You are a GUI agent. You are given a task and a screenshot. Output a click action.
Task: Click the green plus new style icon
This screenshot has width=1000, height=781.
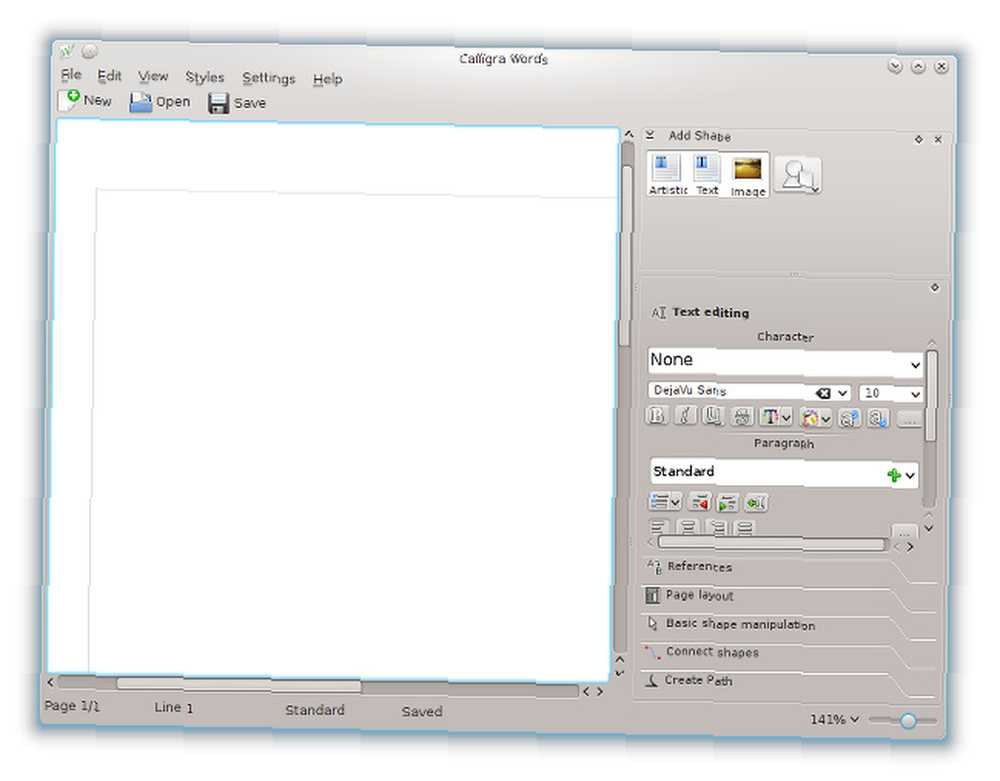[893, 475]
